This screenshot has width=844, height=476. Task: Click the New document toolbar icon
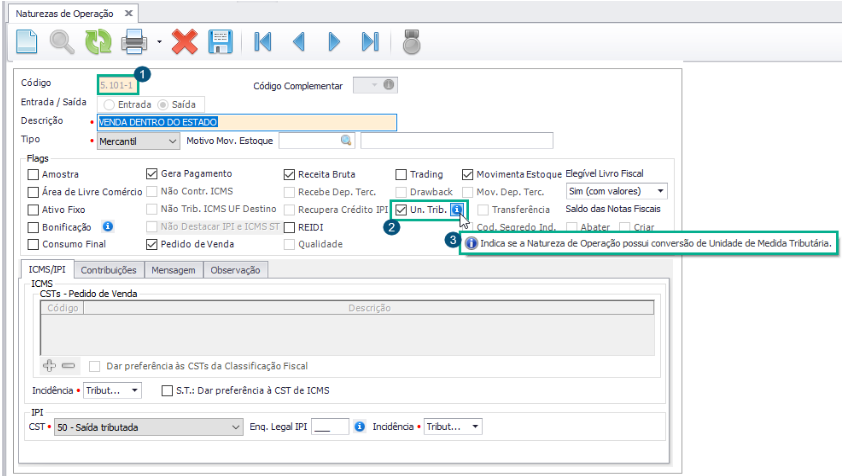click(x=27, y=42)
